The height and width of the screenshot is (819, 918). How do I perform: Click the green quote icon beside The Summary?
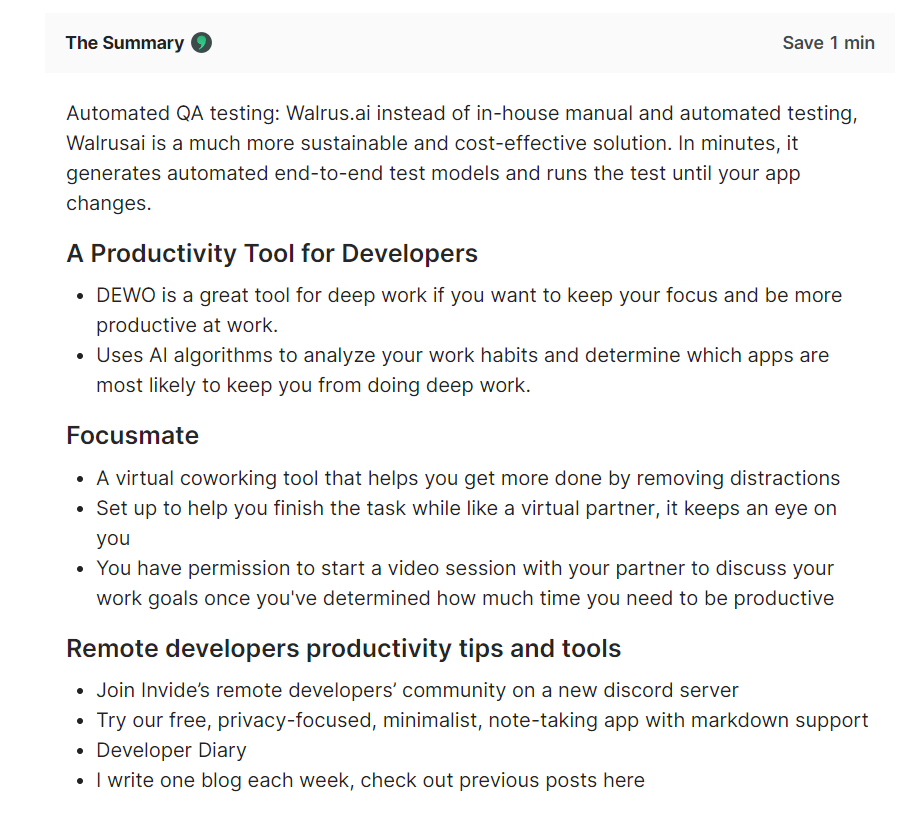[202, 43]
